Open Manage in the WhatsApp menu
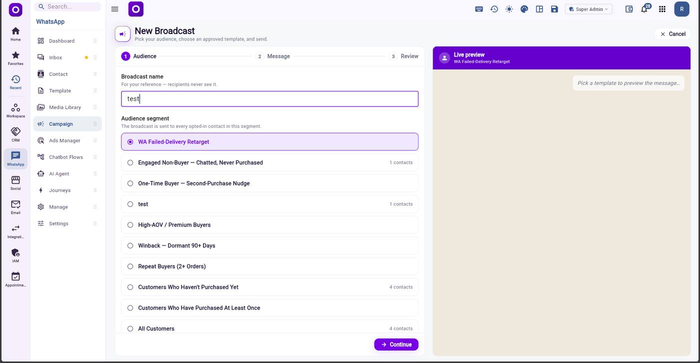The width and height of the screenshot is (700, 363). coord(67,207)
